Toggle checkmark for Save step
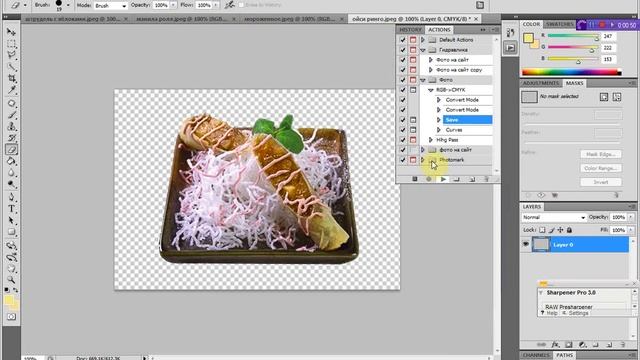 (402, 120)
